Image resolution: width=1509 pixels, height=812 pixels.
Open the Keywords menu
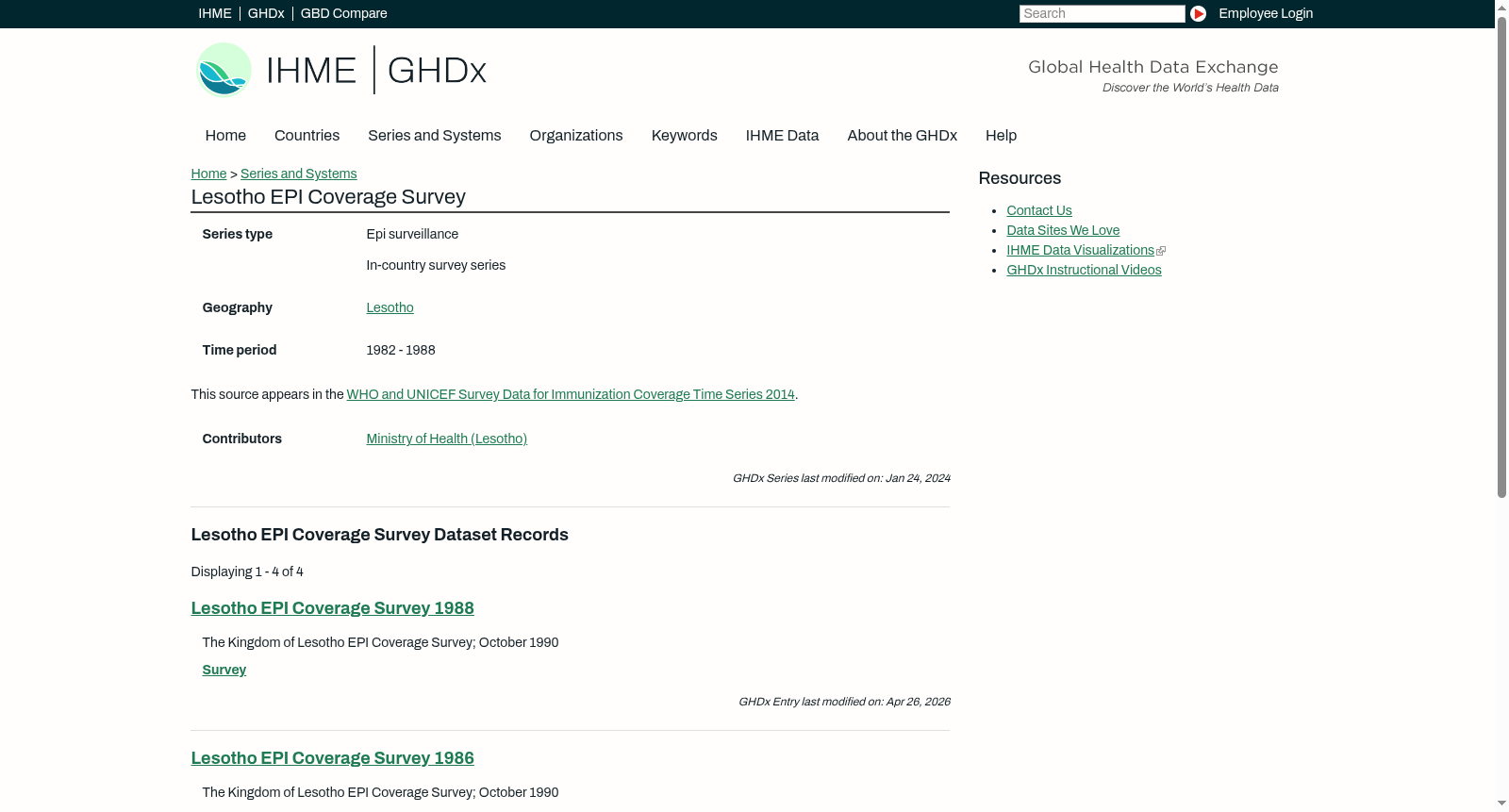pos(685,136)
